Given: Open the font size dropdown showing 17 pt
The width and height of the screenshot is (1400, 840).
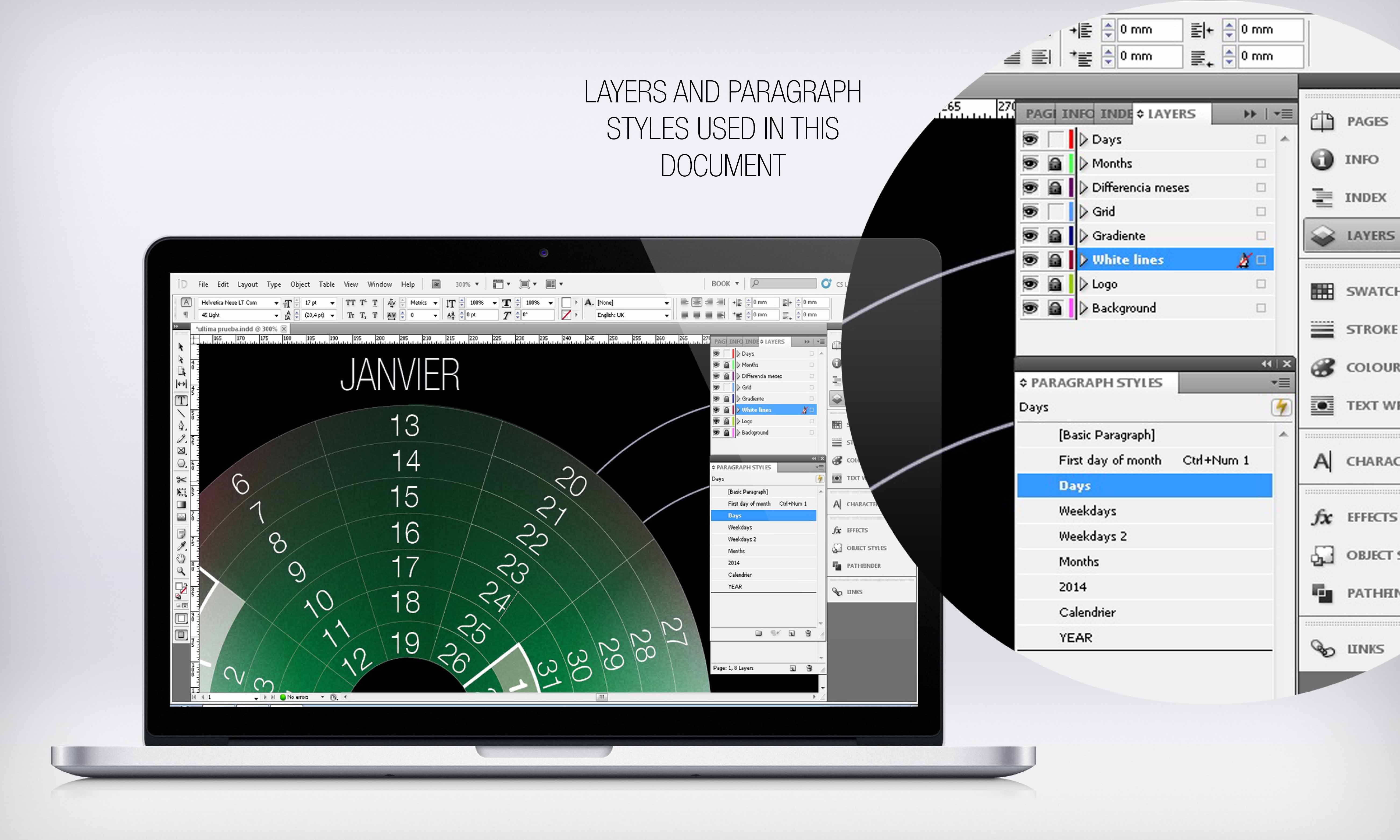Looking at the screenshot, I should [332, 303].
